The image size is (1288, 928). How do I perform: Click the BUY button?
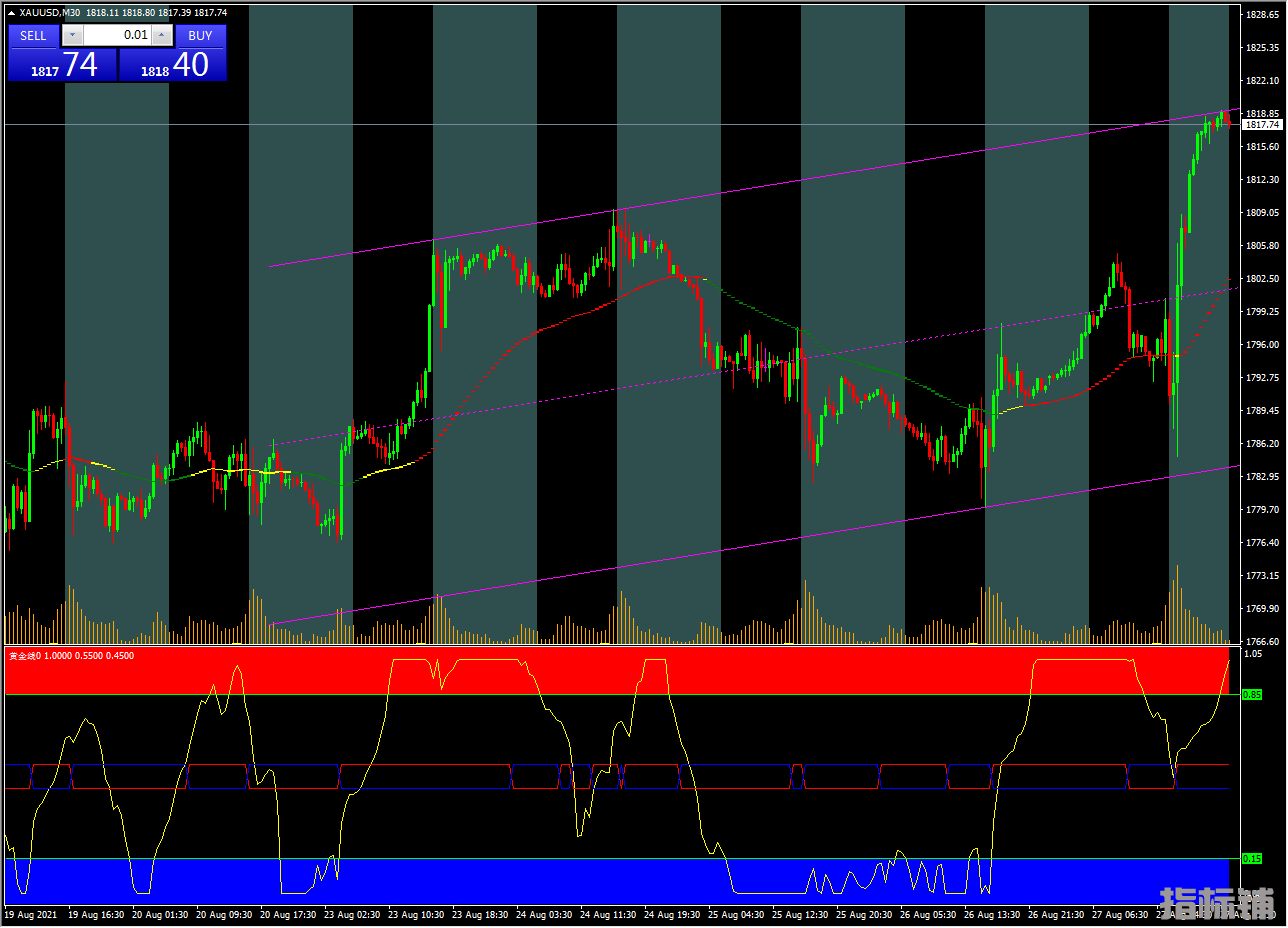coord(200,35)
